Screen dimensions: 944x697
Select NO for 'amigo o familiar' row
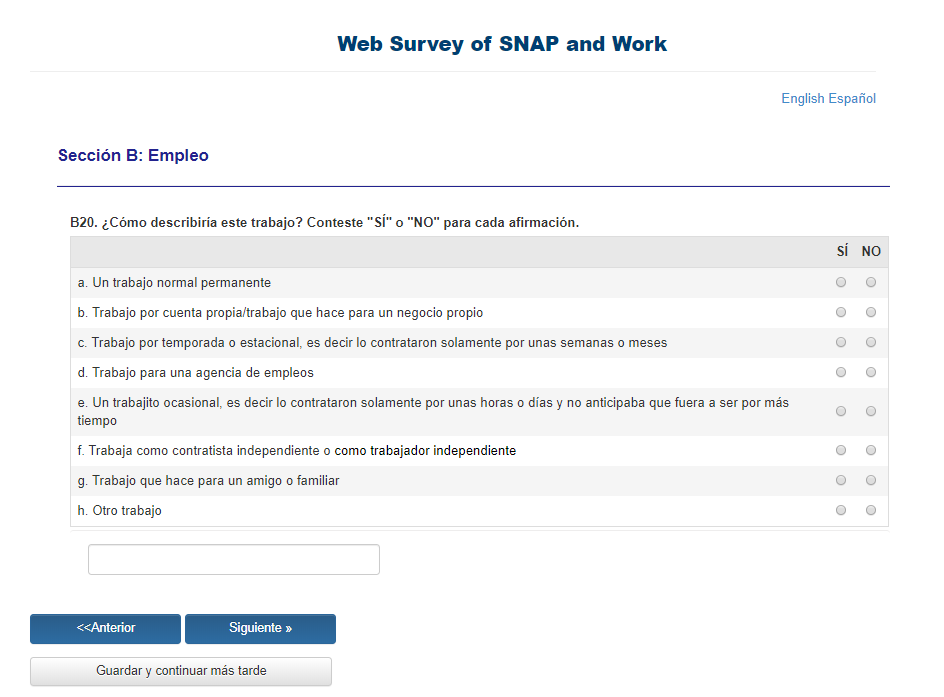(x=871, y=481)
